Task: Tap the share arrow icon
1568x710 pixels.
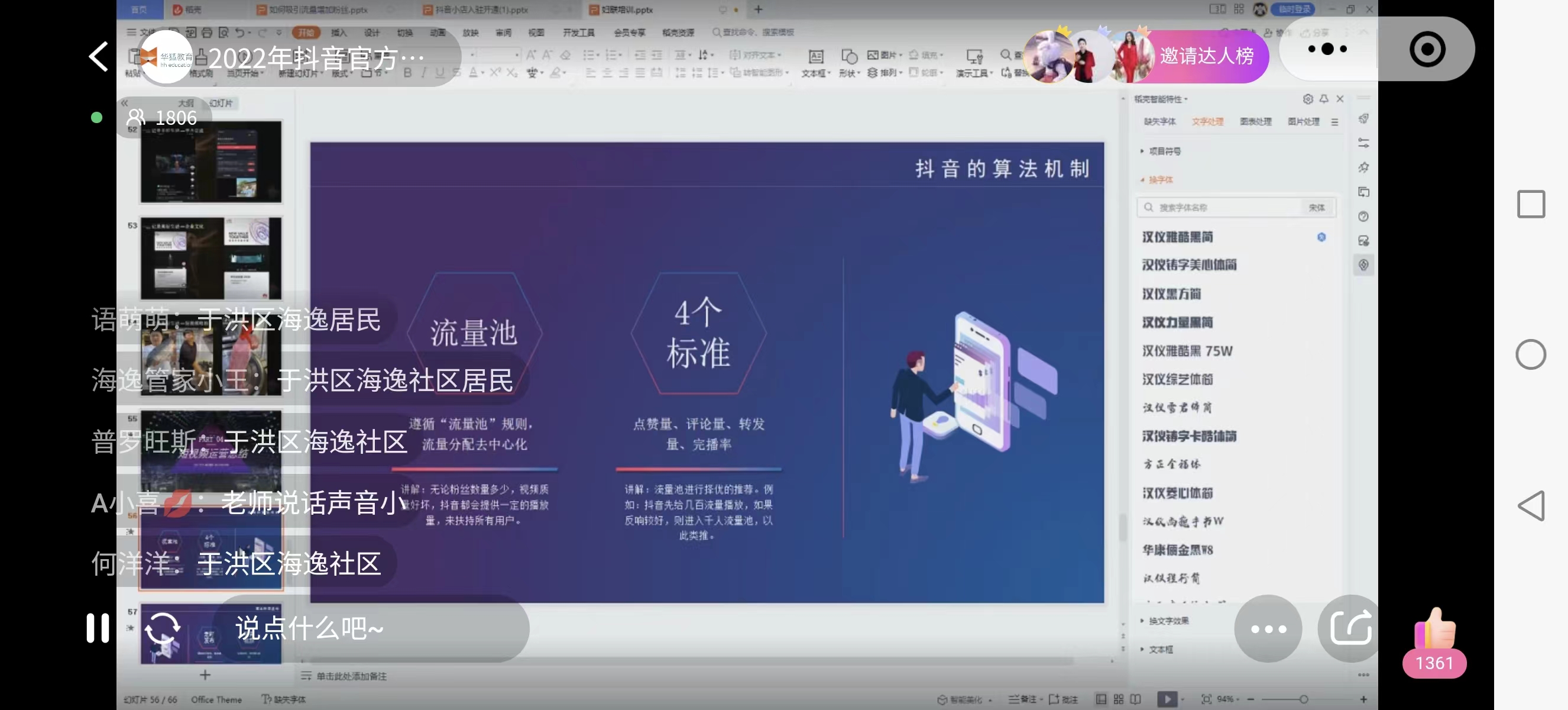Action: coord(1350,627)
